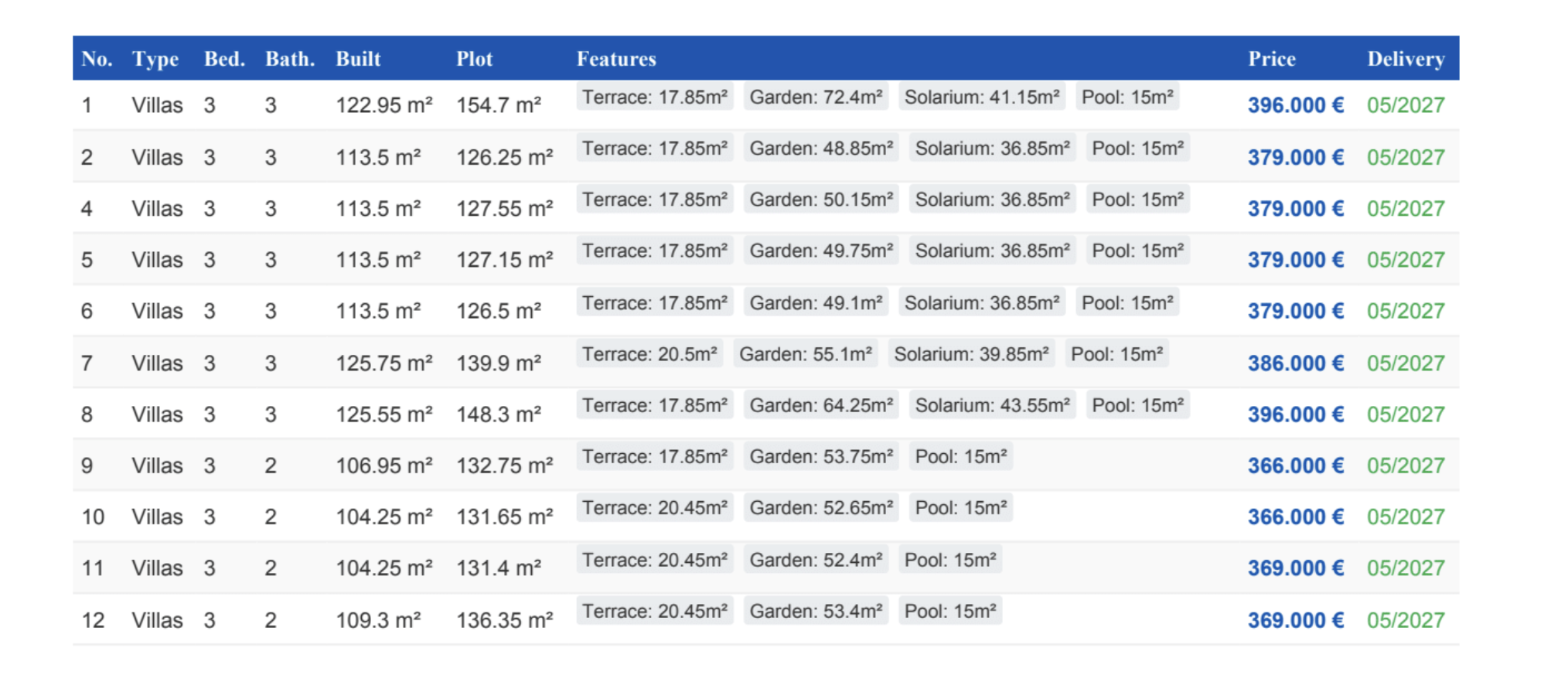
Task: Select the Solarium: 41.15m² feature tag
Action: 981,97
